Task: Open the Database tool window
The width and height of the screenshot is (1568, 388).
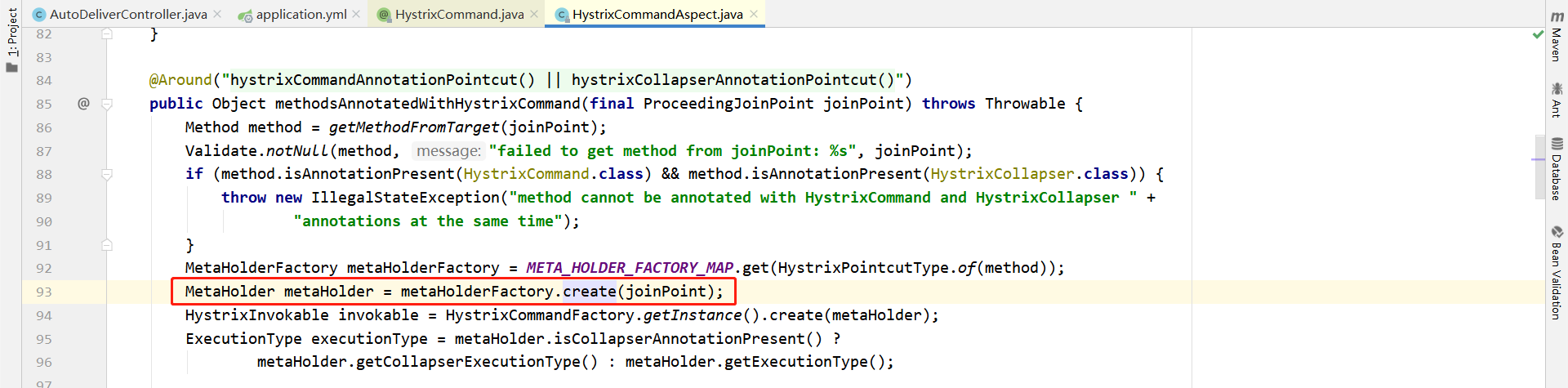Action: point(1557,168)
